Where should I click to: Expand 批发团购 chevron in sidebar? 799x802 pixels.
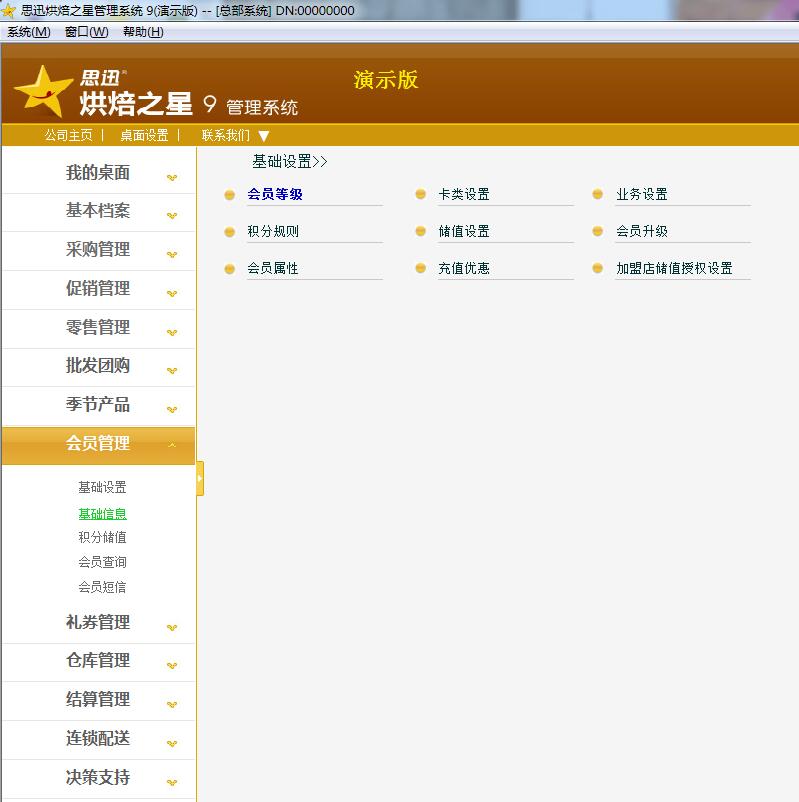(172, 370)
